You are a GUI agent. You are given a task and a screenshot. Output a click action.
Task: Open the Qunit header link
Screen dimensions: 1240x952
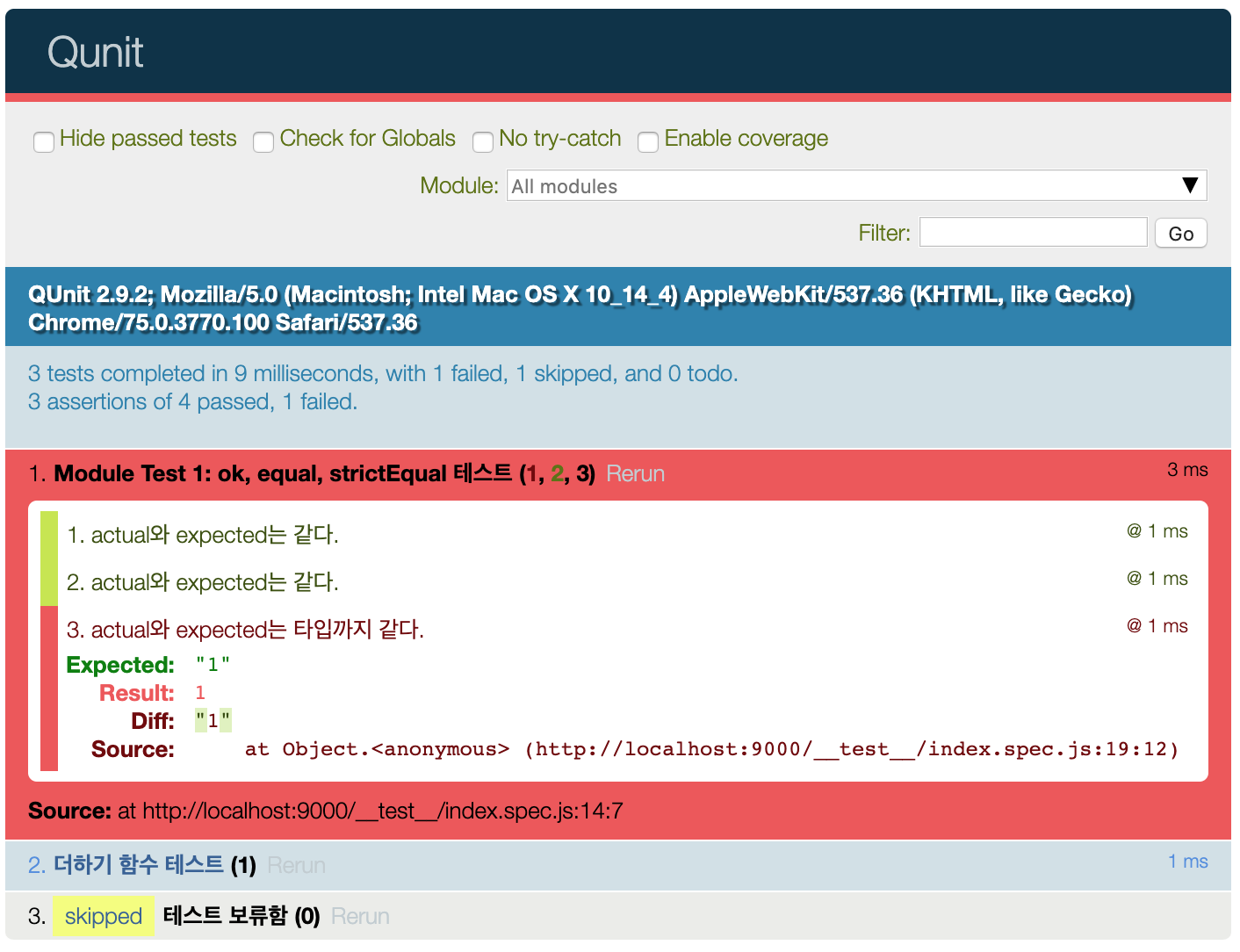[95, 53]
